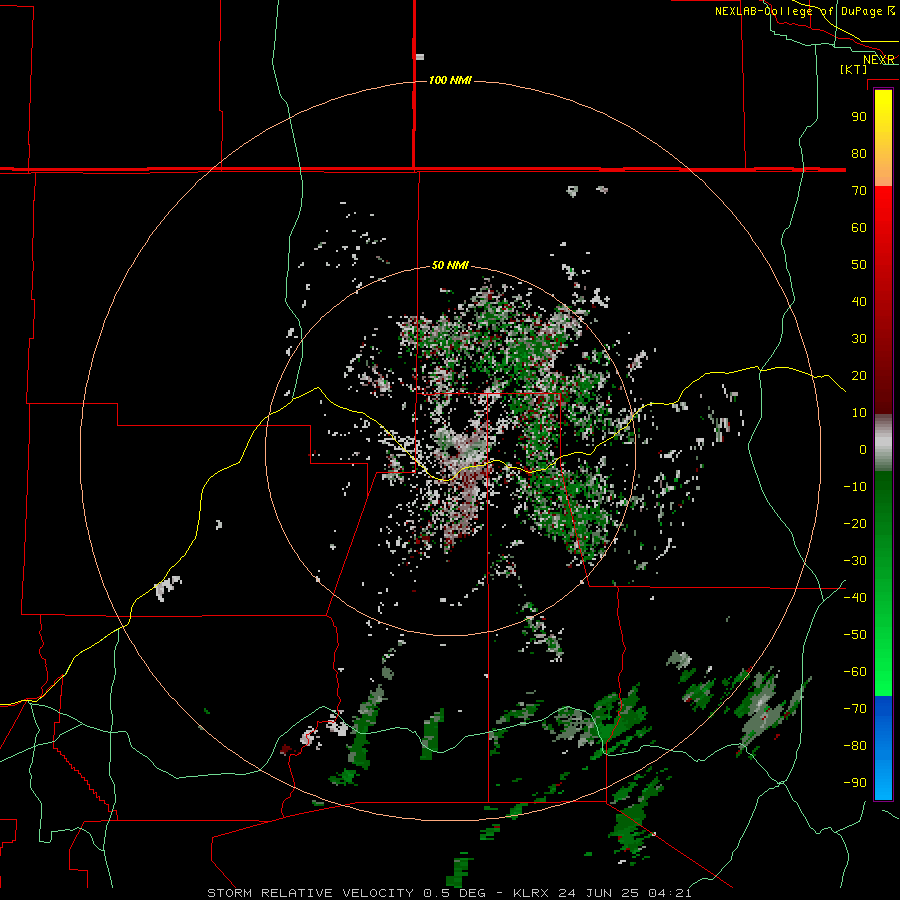Click the 20 value on velocity scale
Image resolution: width=900 pixels, height=900 pixels.
click(859, 375)
